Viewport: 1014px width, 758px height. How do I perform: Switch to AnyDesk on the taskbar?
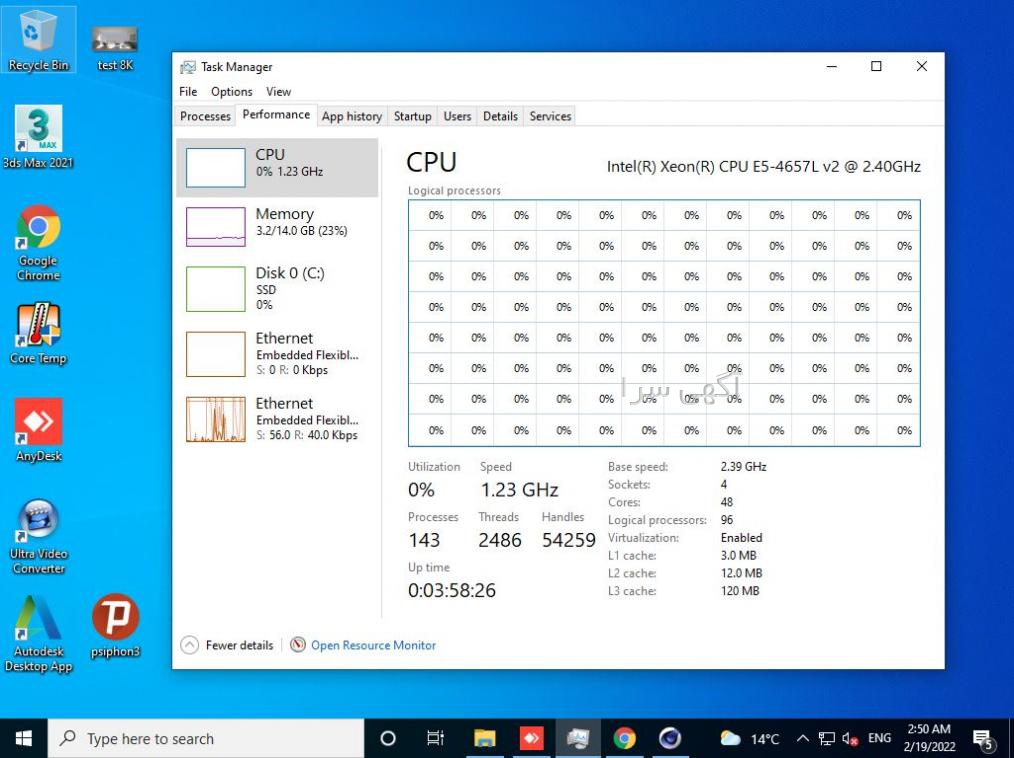pyautogui.click(x=531, y=738)
